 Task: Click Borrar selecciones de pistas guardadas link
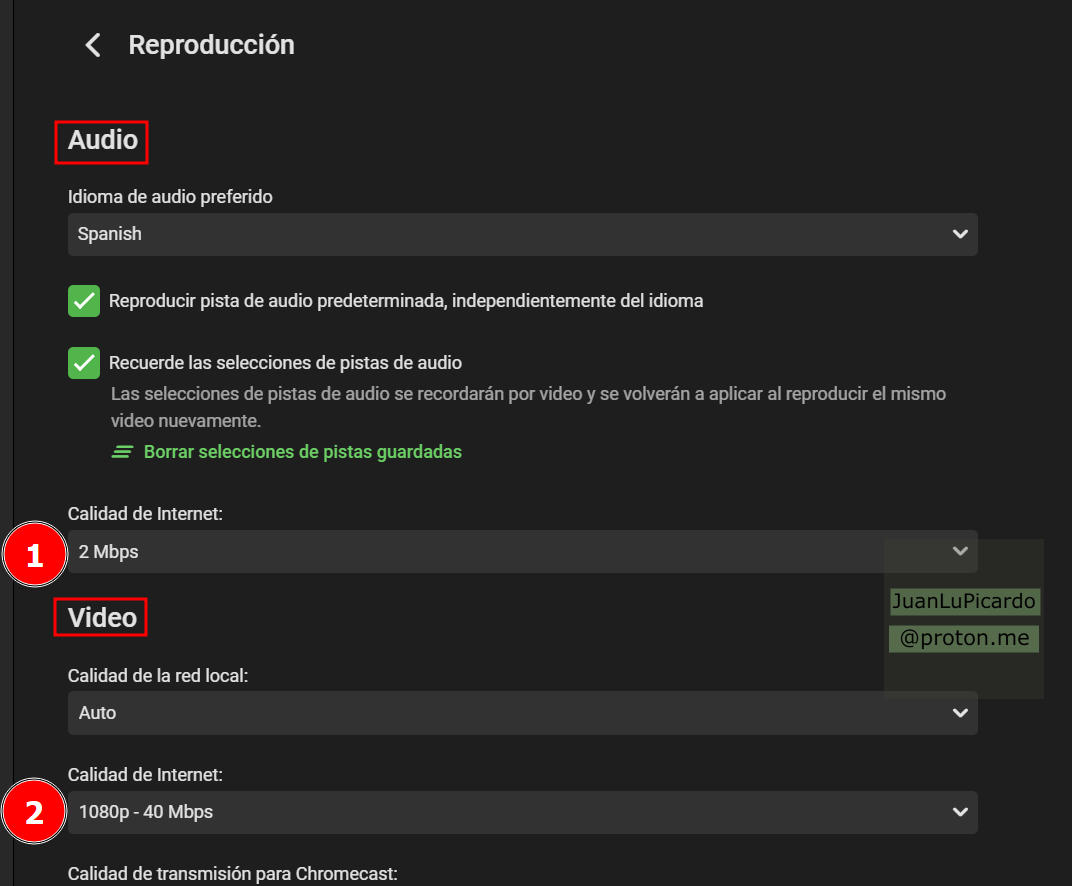click(302, 452)
